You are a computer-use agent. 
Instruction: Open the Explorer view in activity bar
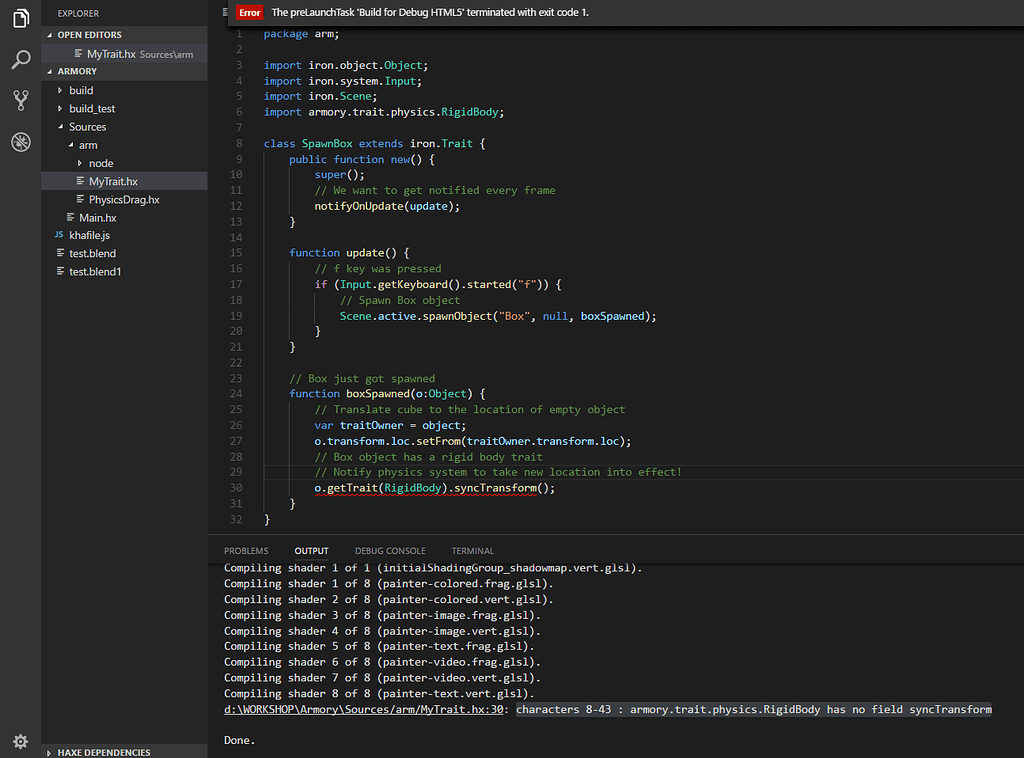20,18
